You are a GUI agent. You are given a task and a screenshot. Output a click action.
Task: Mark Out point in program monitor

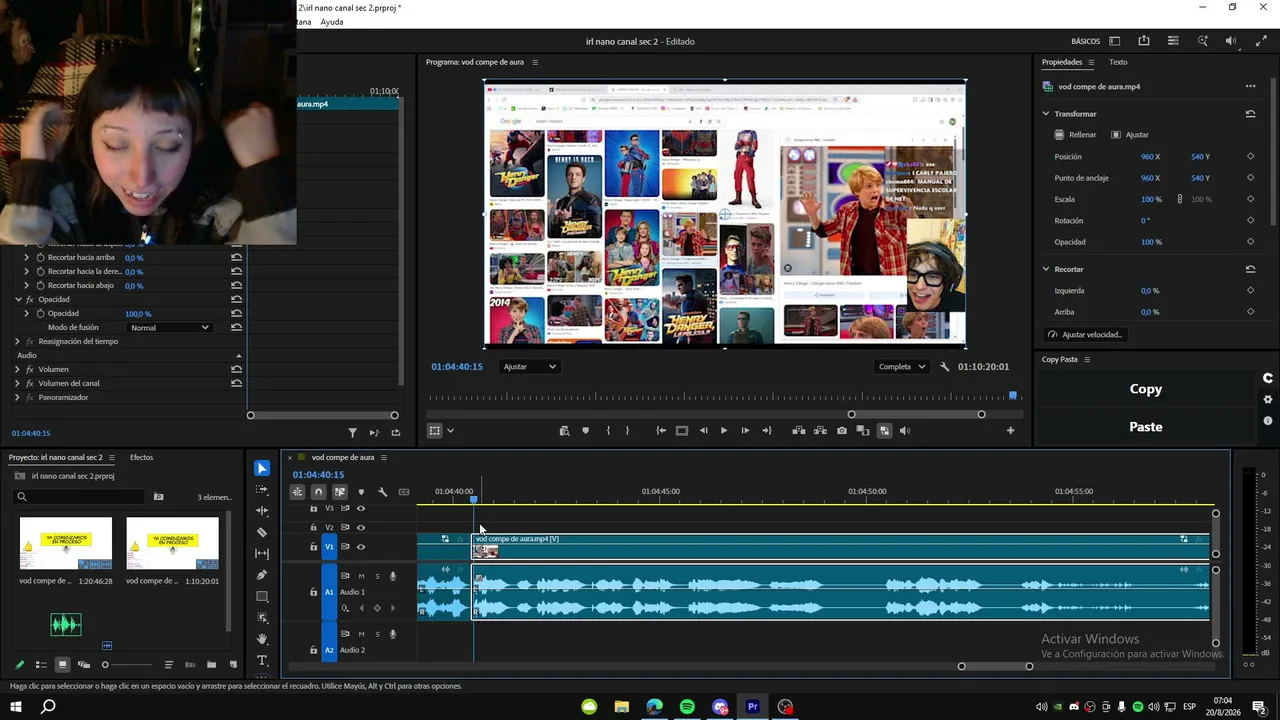pos(628,431)
